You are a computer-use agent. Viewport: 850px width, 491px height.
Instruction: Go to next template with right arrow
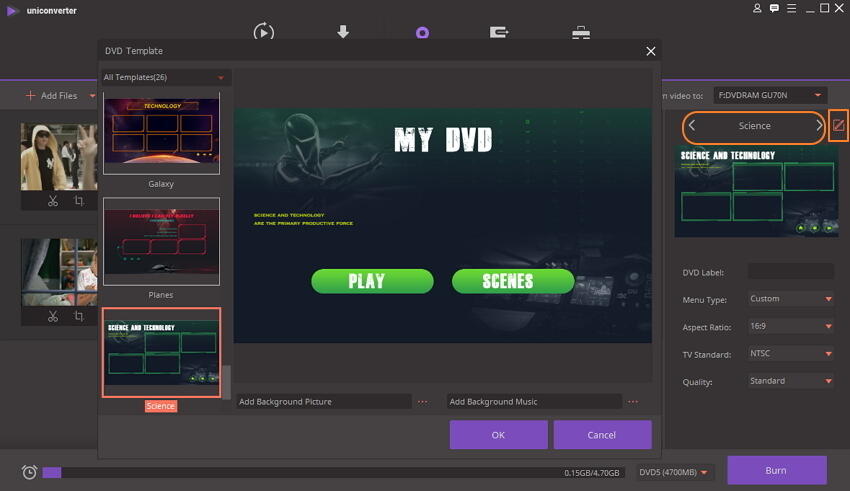pyautogui.click(x=819, y=126)
